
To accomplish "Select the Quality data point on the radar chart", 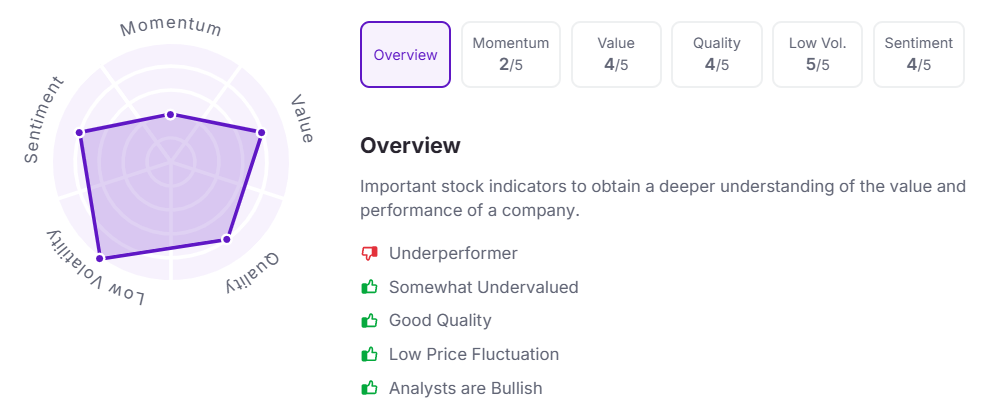I will [x=227, y=239].
